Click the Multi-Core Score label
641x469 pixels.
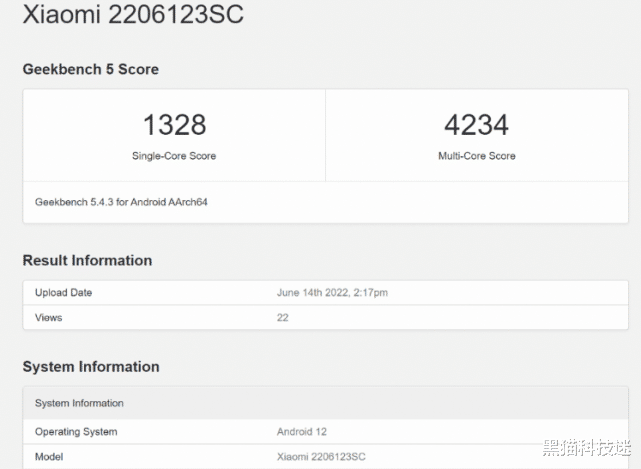pyautogui.click(x=476, y=156)
